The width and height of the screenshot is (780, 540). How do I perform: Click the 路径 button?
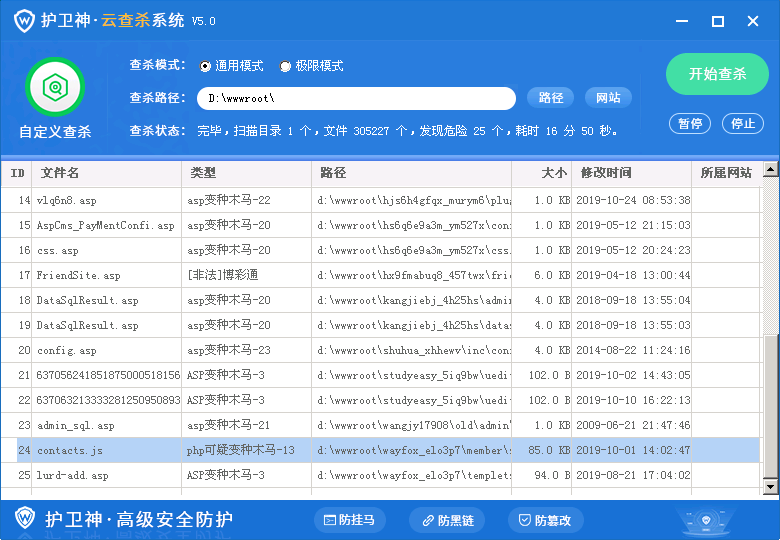550,98
